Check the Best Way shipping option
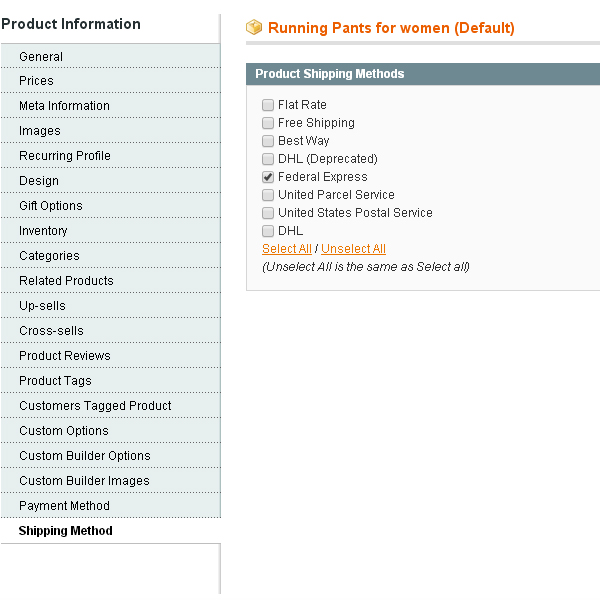The width and height of the screenshot is (600, 600). tap(268, 141)
